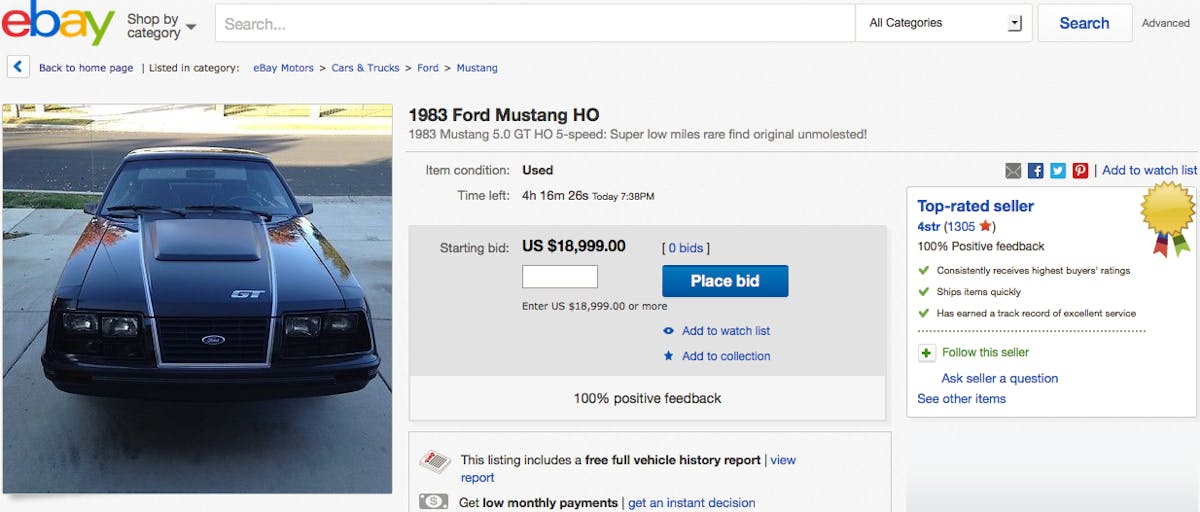Open the Shop by category dropdown

161,26
